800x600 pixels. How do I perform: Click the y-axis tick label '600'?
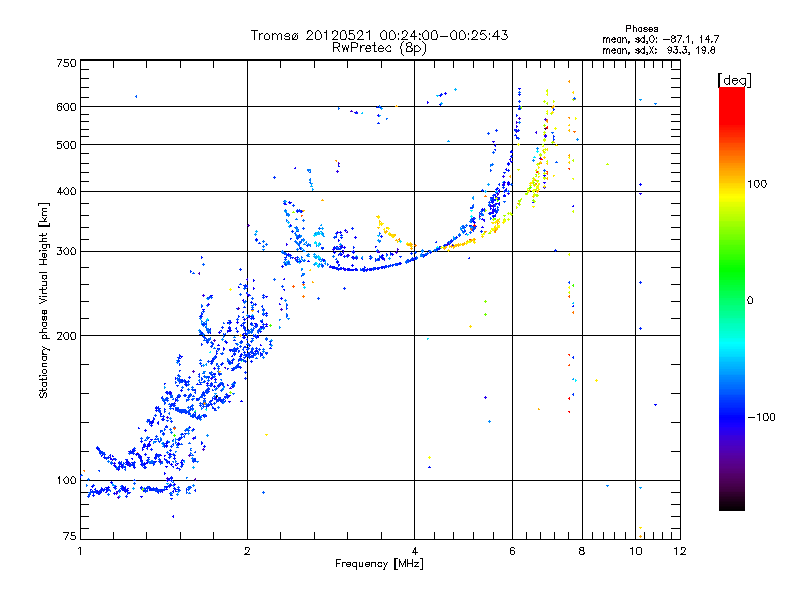(66, 107)
